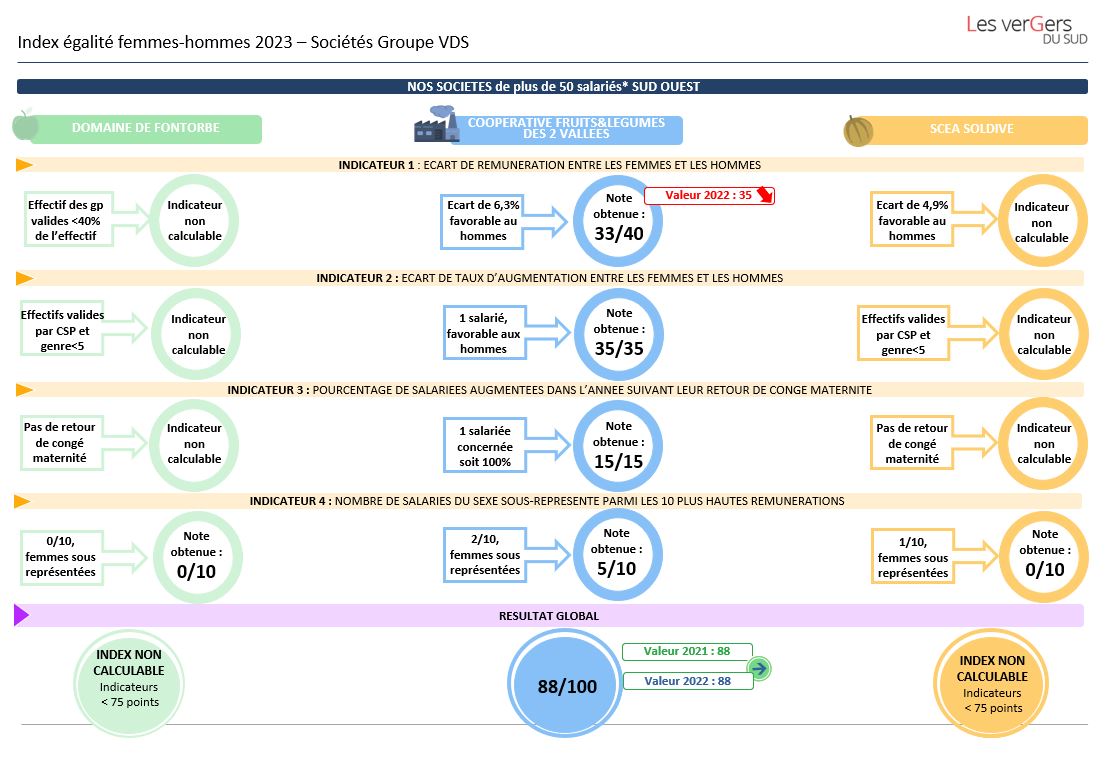Click orange 'Indicateur non calculable' circle beside 'Pas de retour'
This screenshot has width=1107, height=767.
point(1044,444)
